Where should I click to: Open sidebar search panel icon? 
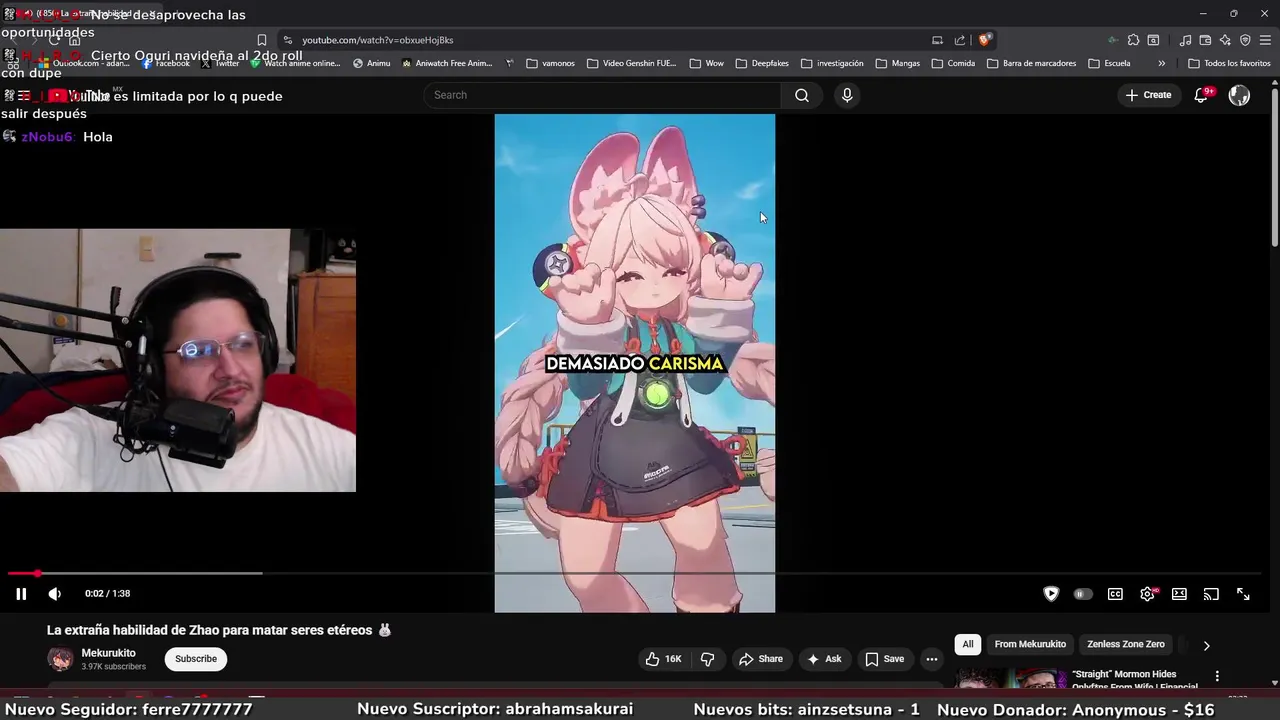pos(1153,40)
